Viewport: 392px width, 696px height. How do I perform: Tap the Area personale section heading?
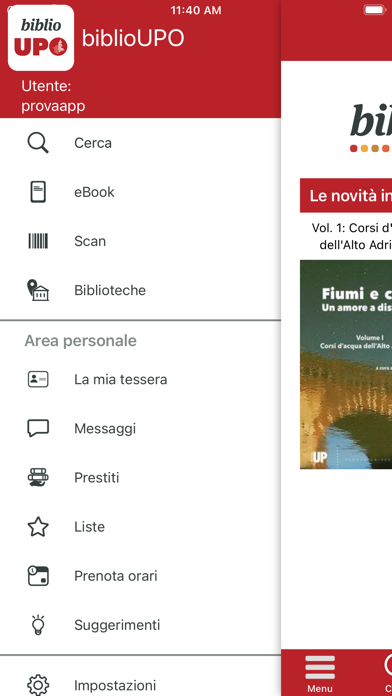pyautogui.click(x=80, y=341)
